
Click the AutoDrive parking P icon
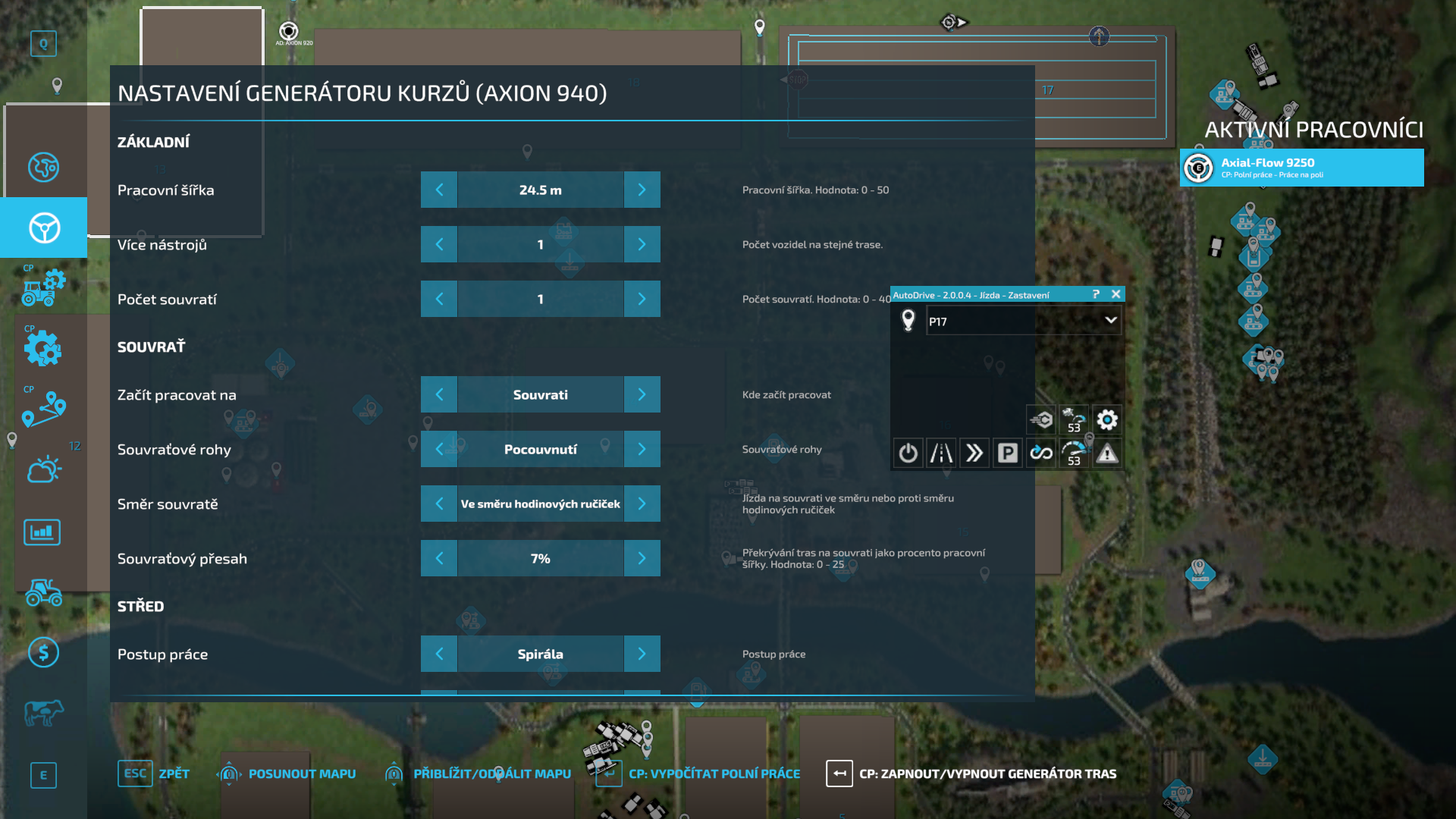tap(1007, 453)
